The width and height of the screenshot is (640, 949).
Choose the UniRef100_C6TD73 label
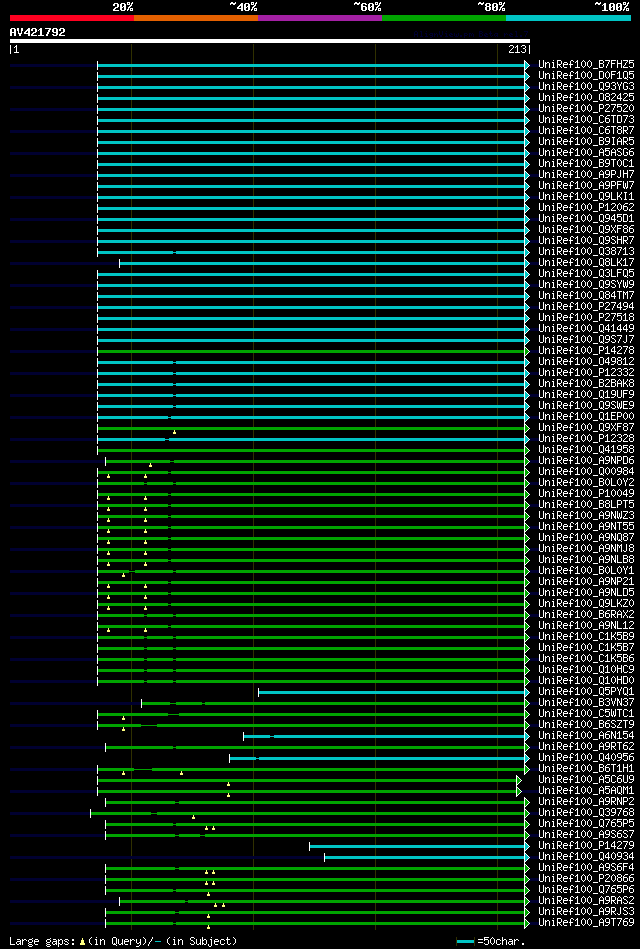pos(586,119)
